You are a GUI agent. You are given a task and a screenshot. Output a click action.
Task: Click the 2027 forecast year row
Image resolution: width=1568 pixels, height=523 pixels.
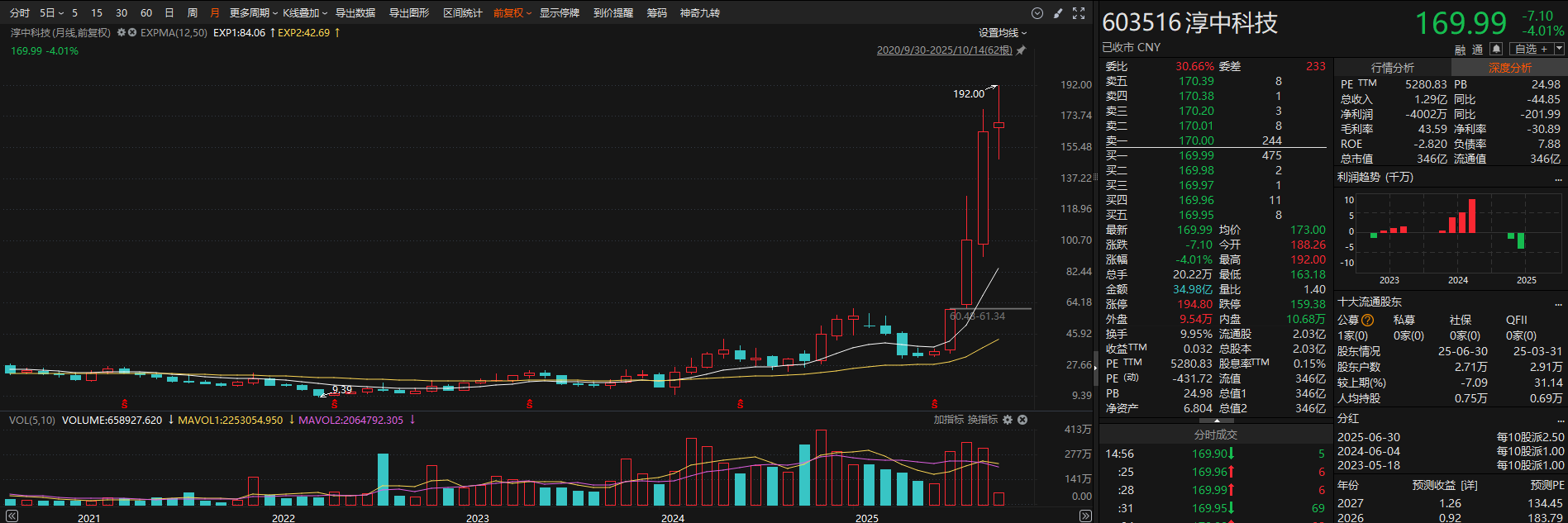pyautogui.click(x=1451, y=503)
